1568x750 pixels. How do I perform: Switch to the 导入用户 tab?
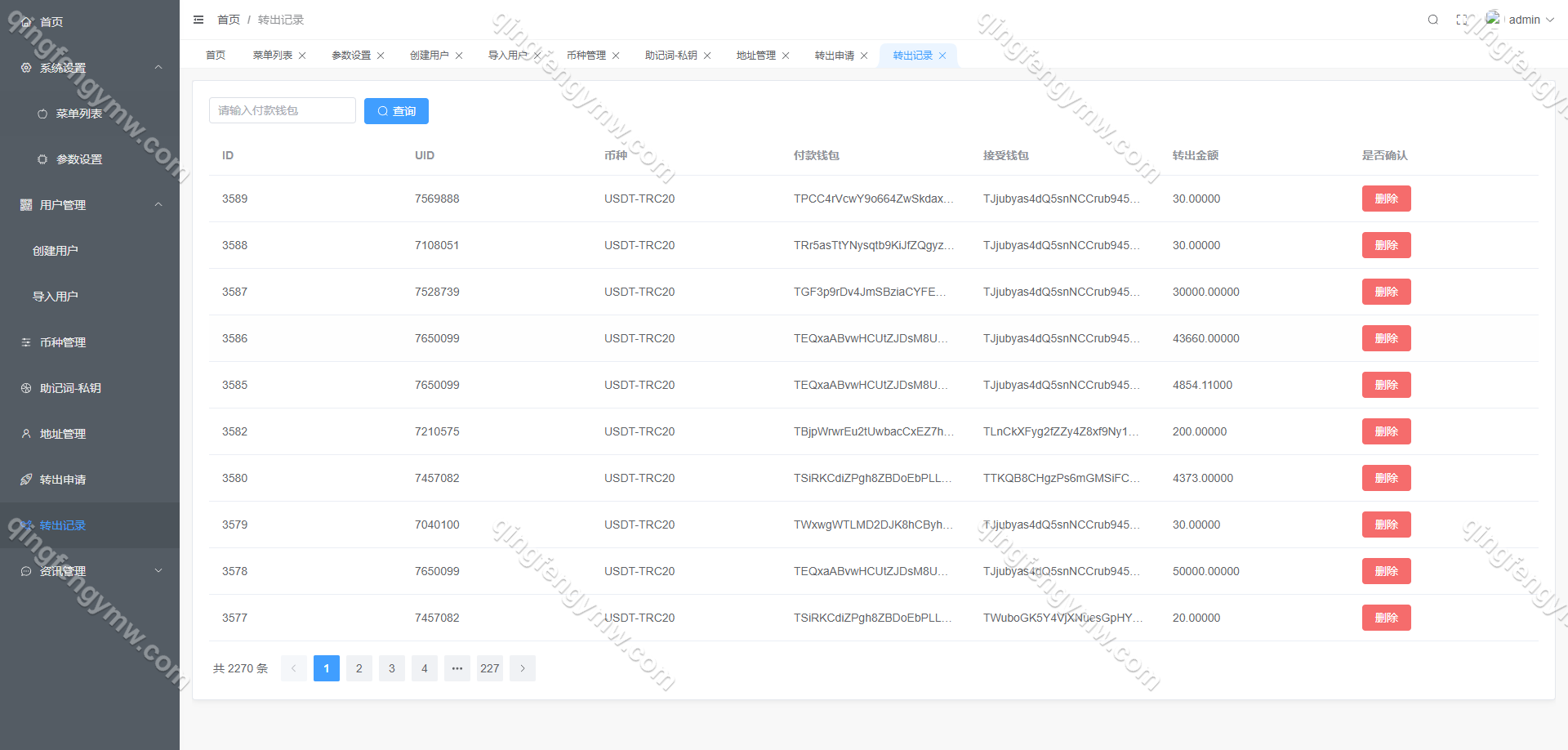(508, 56)
